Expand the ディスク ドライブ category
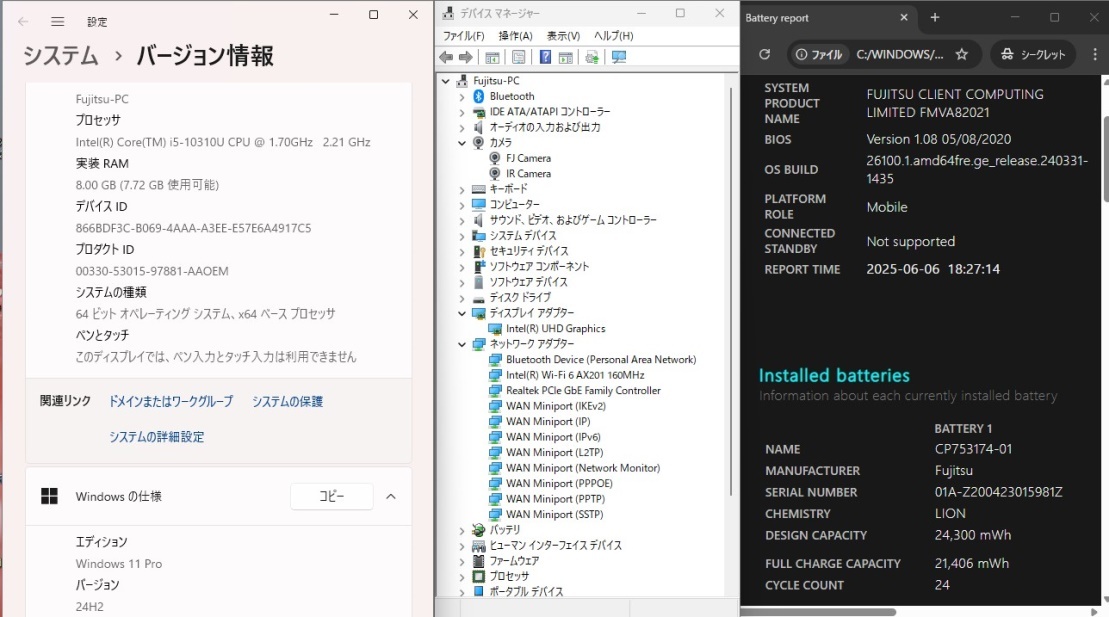This screenshot has width=1109, height=617. point(462,298)
